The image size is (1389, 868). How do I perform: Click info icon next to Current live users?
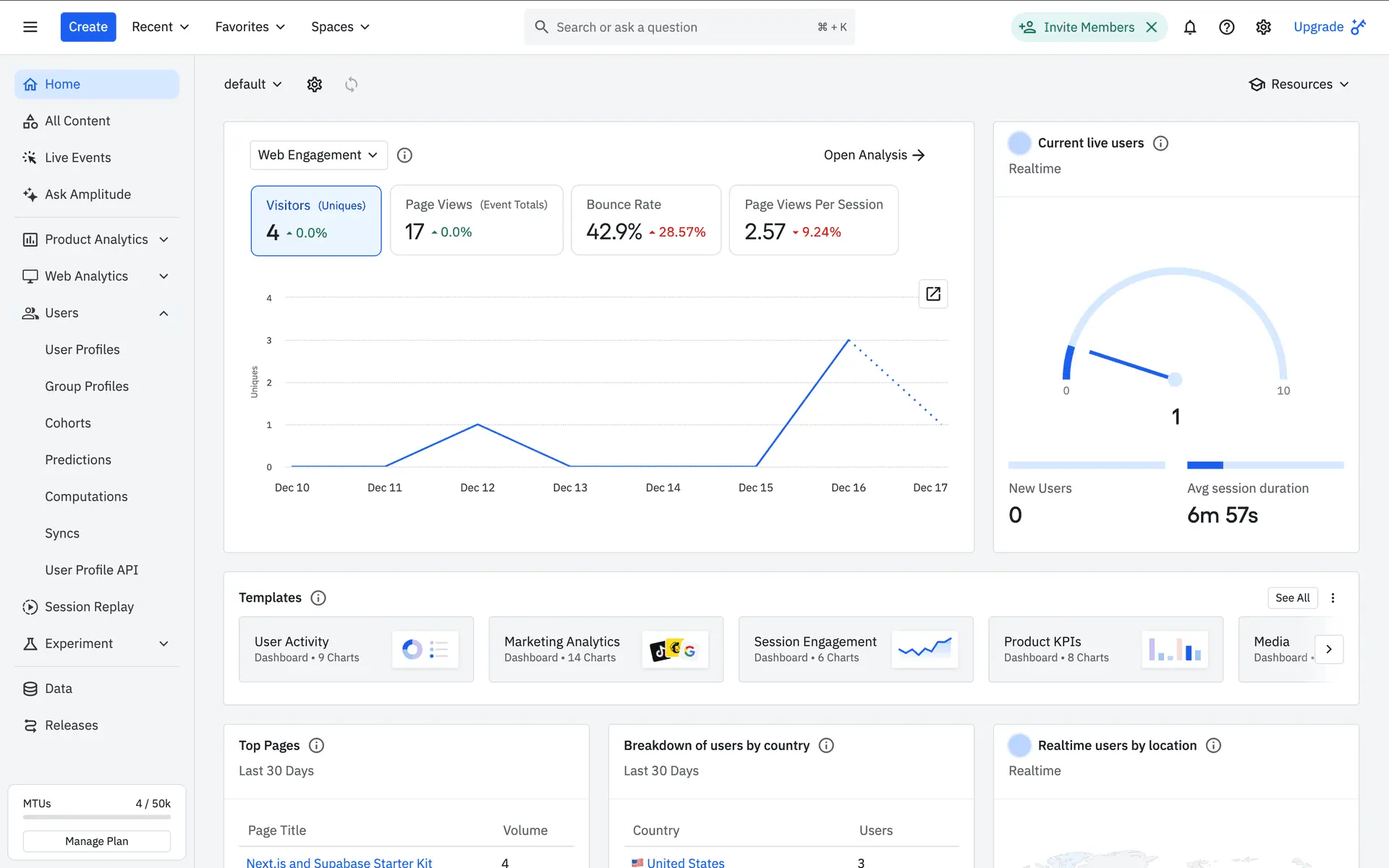click(x=1160, y=143)
